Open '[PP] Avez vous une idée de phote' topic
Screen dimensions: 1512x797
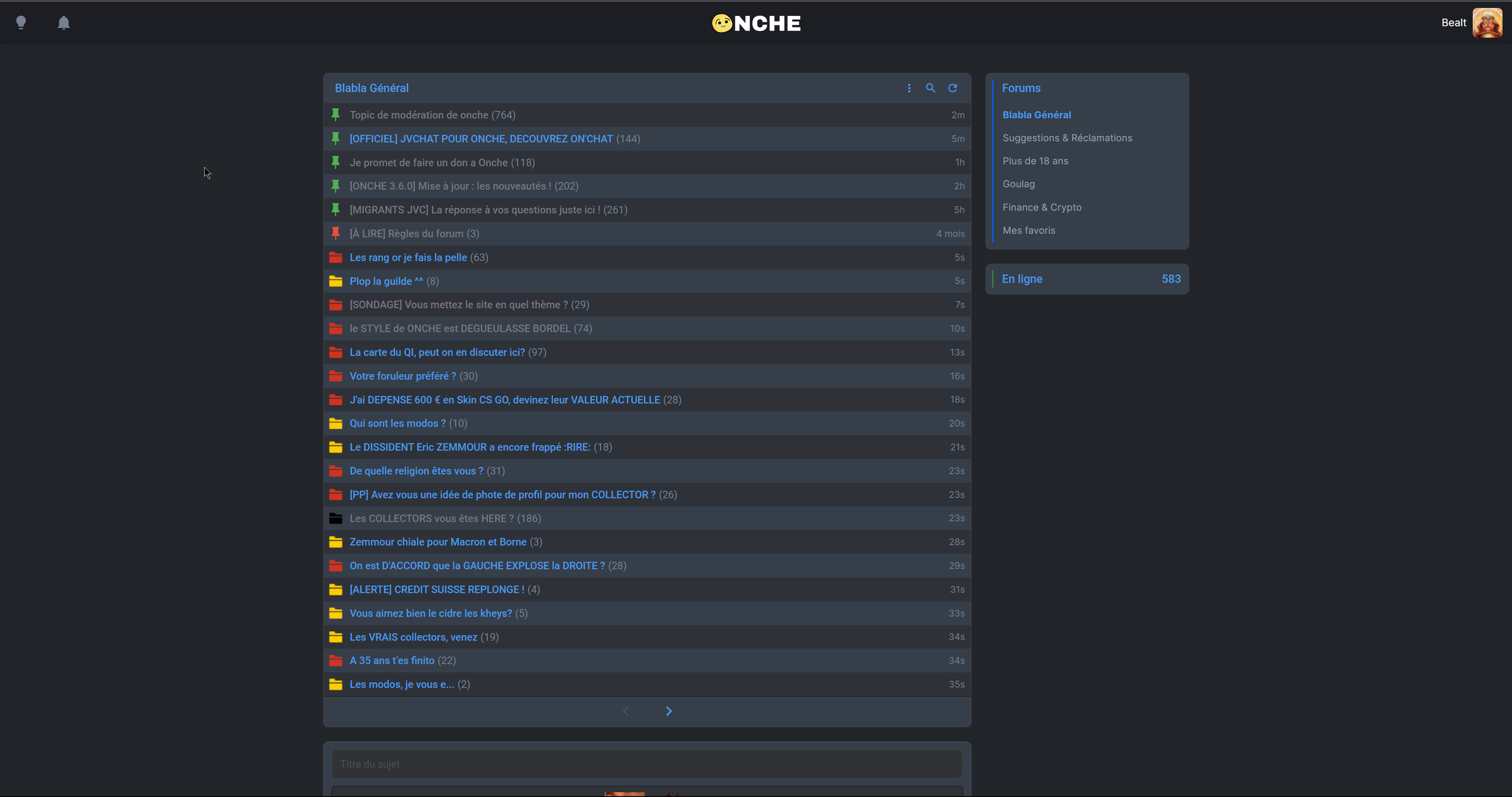pos(503,495)
